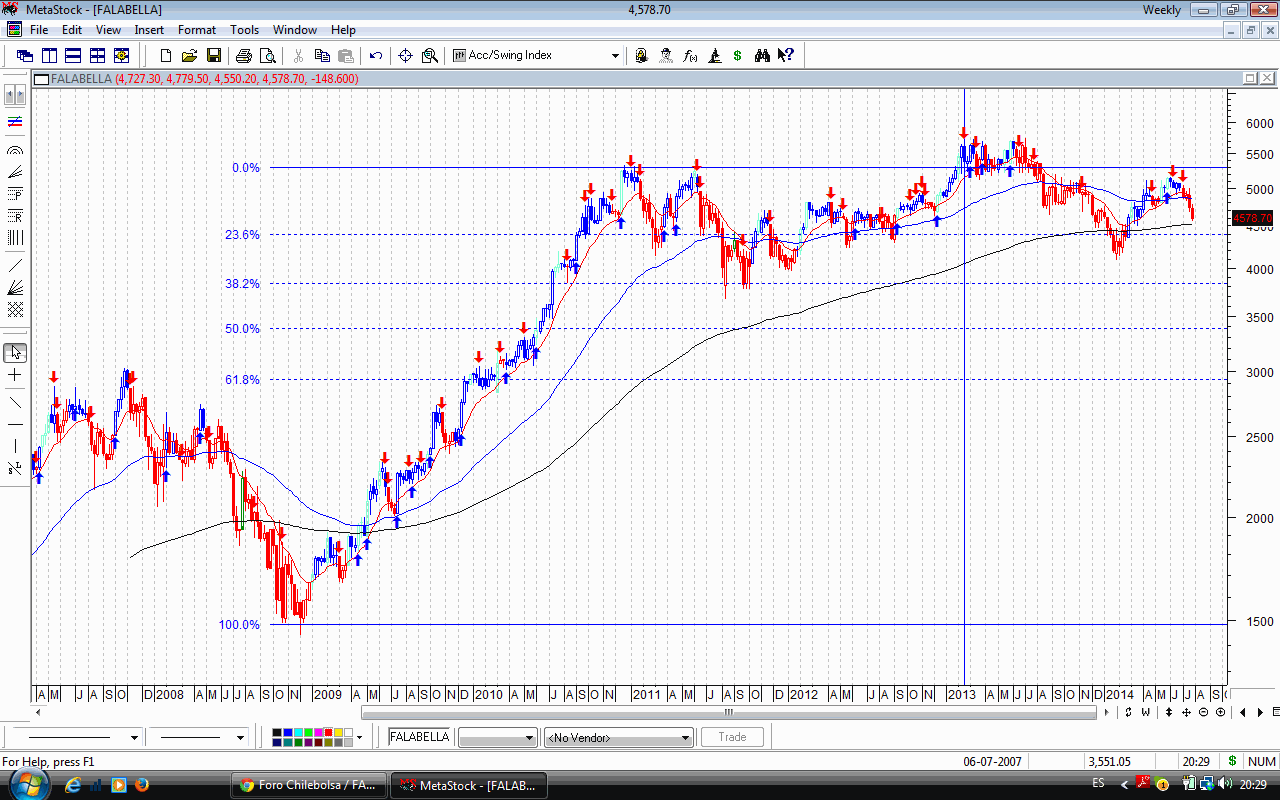Expand the Acc/Swing Index indicator dropdown
The width and height of the screenshot is (1280, 800).
[615, 56]
